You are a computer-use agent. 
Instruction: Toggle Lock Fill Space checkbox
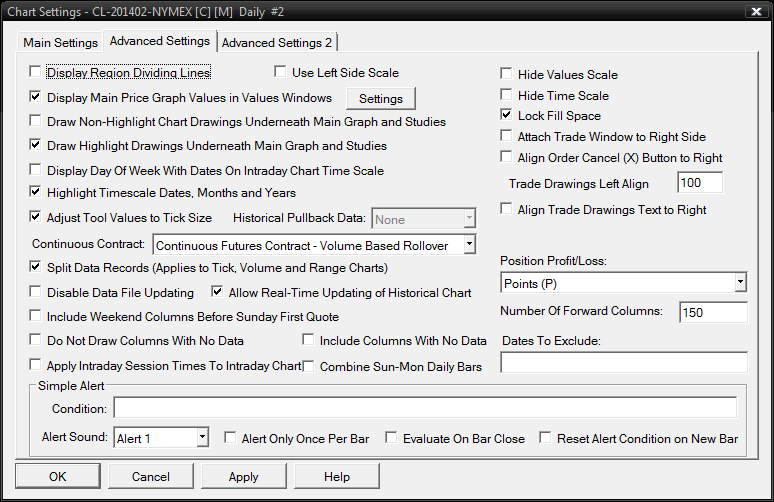pos(507,116)
